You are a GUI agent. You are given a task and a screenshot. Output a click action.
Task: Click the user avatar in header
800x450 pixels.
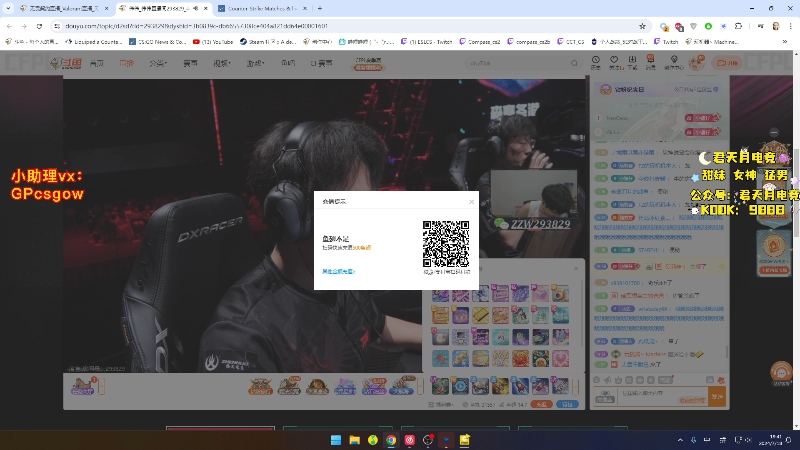(x=696, y=63)
